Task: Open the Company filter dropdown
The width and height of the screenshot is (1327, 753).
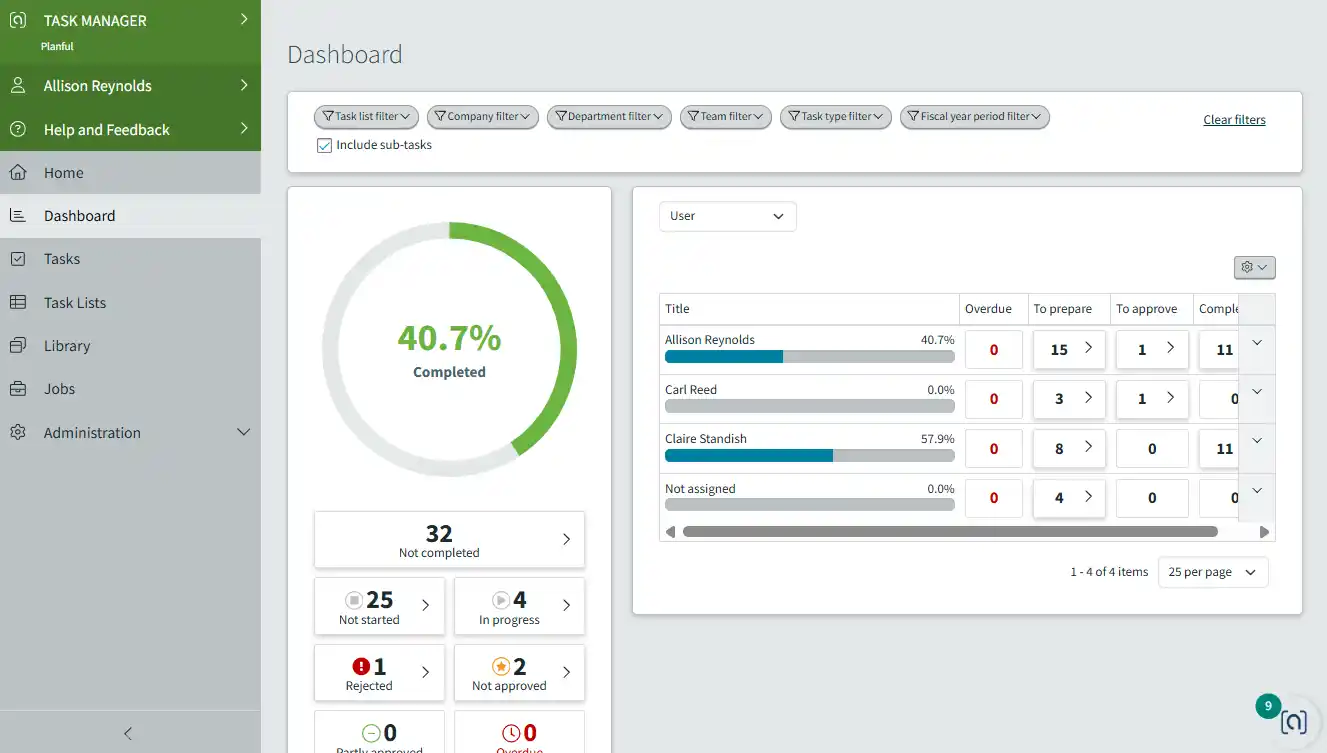Action: (482, 117)
